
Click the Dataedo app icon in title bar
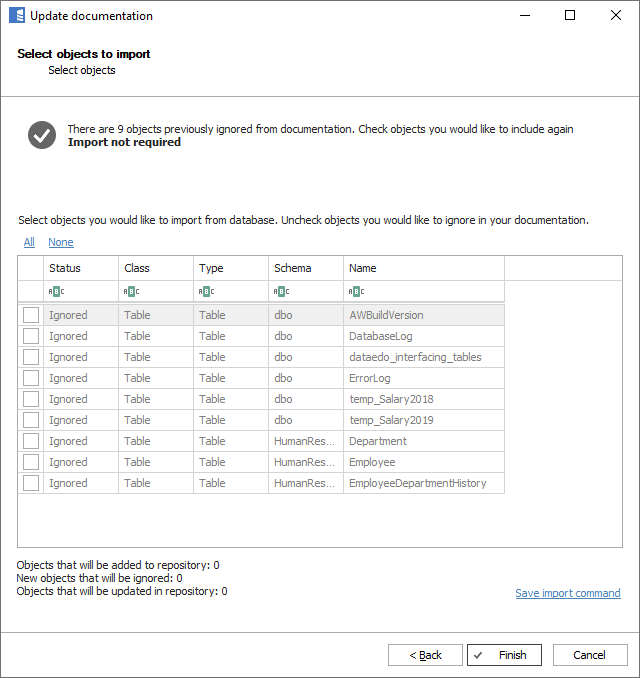[16, 16]
